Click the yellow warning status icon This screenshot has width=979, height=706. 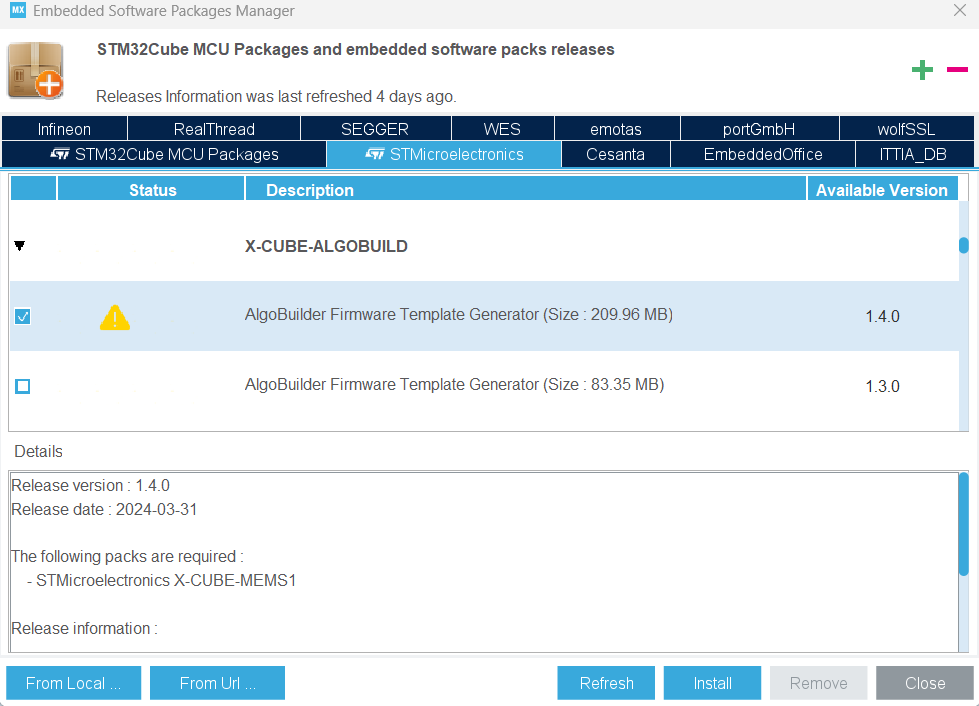pos(115,317)
